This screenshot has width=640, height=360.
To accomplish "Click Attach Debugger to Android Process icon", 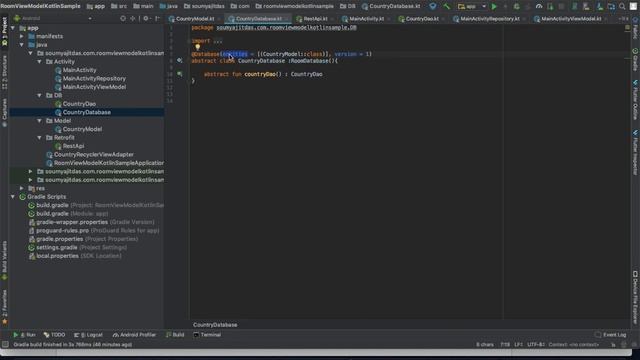I will (550, 6).
